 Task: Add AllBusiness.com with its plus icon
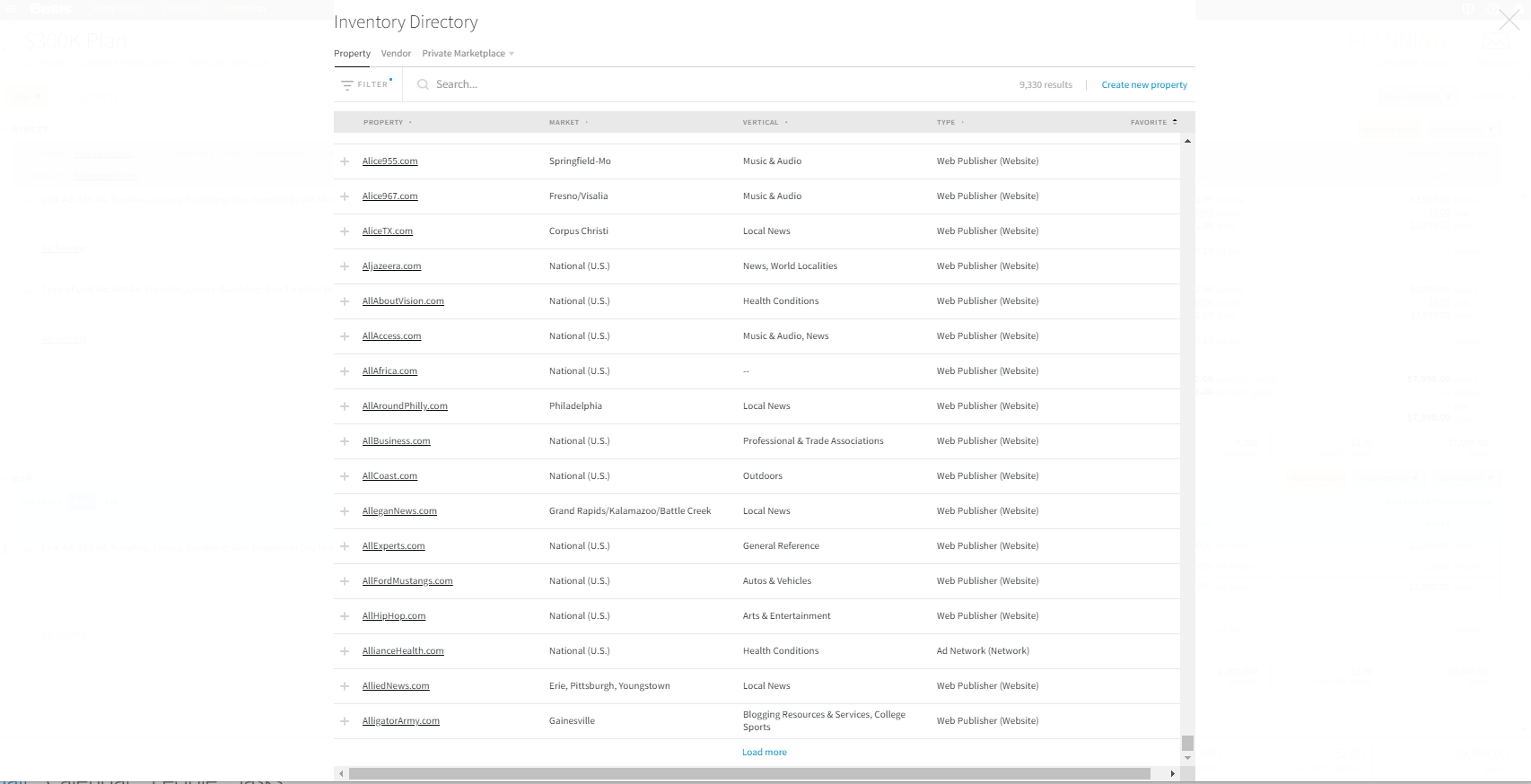[x=345, y=441]
